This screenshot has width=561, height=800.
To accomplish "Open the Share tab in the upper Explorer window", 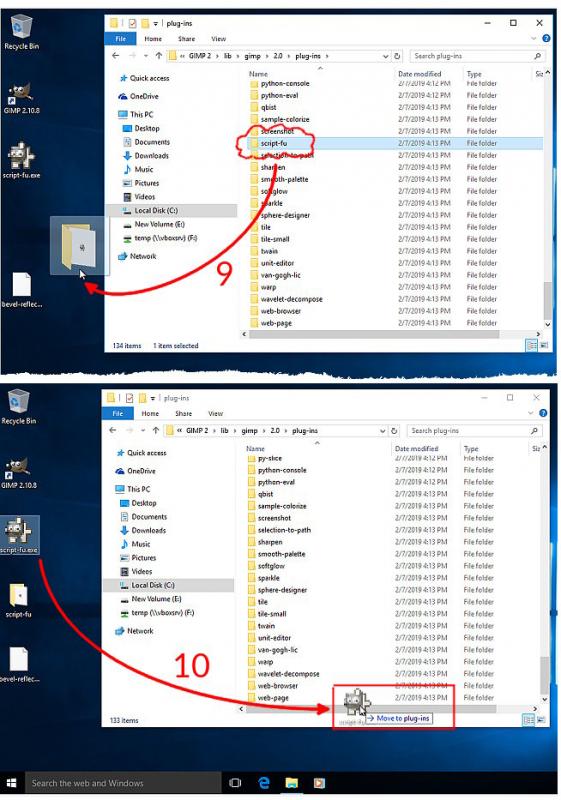I will [x=187, y=39].
